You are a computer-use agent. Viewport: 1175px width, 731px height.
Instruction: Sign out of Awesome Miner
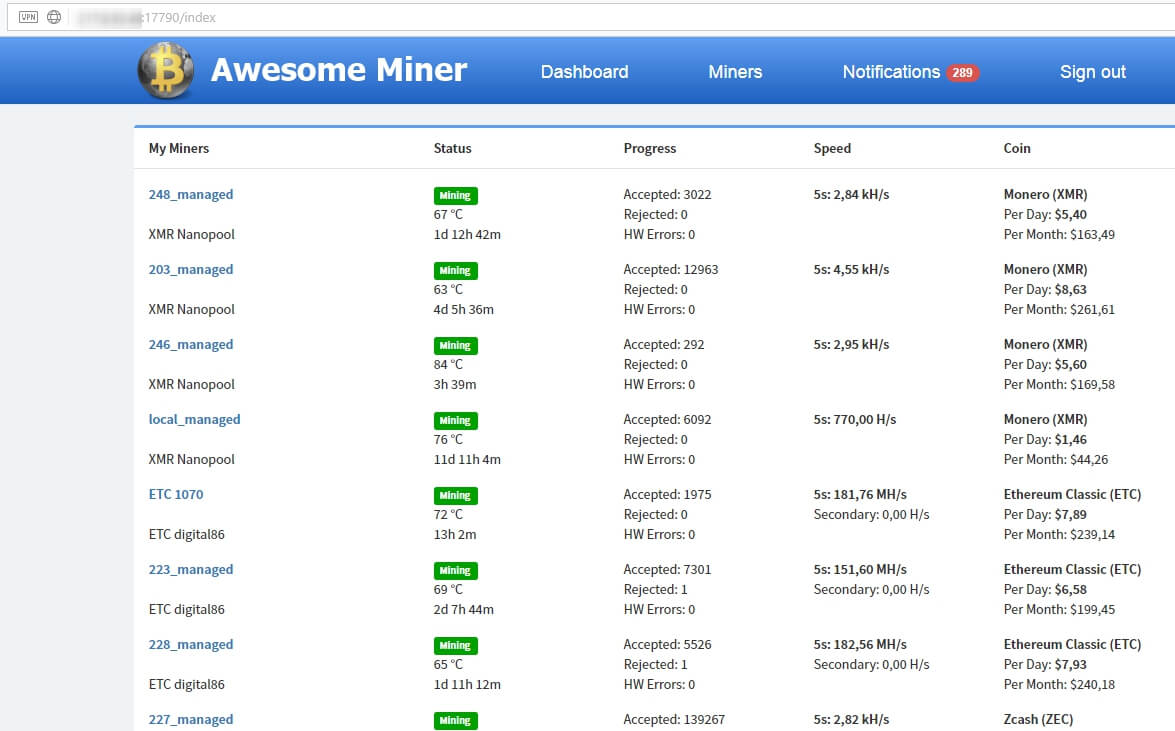tap(1093, 72)
